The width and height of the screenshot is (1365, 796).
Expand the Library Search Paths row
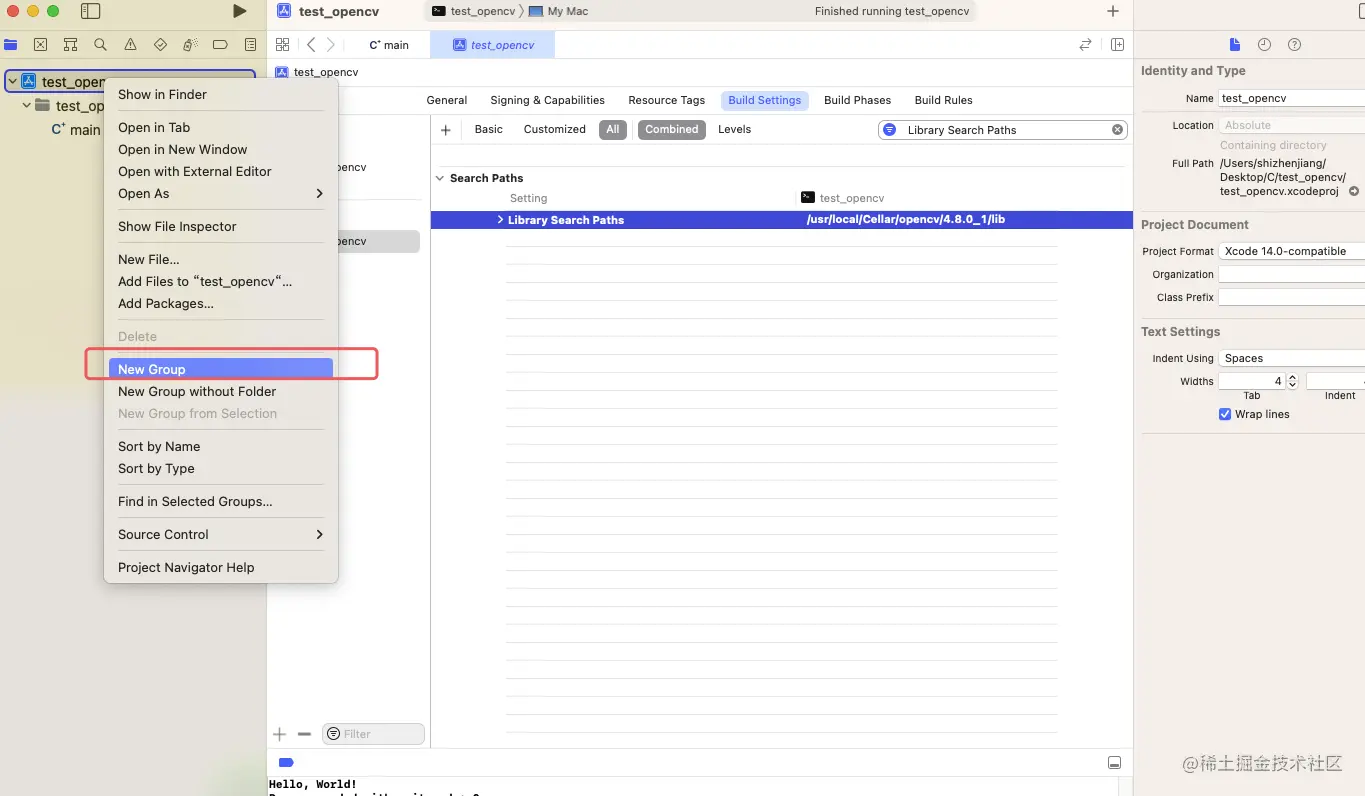tap(500, 220)
